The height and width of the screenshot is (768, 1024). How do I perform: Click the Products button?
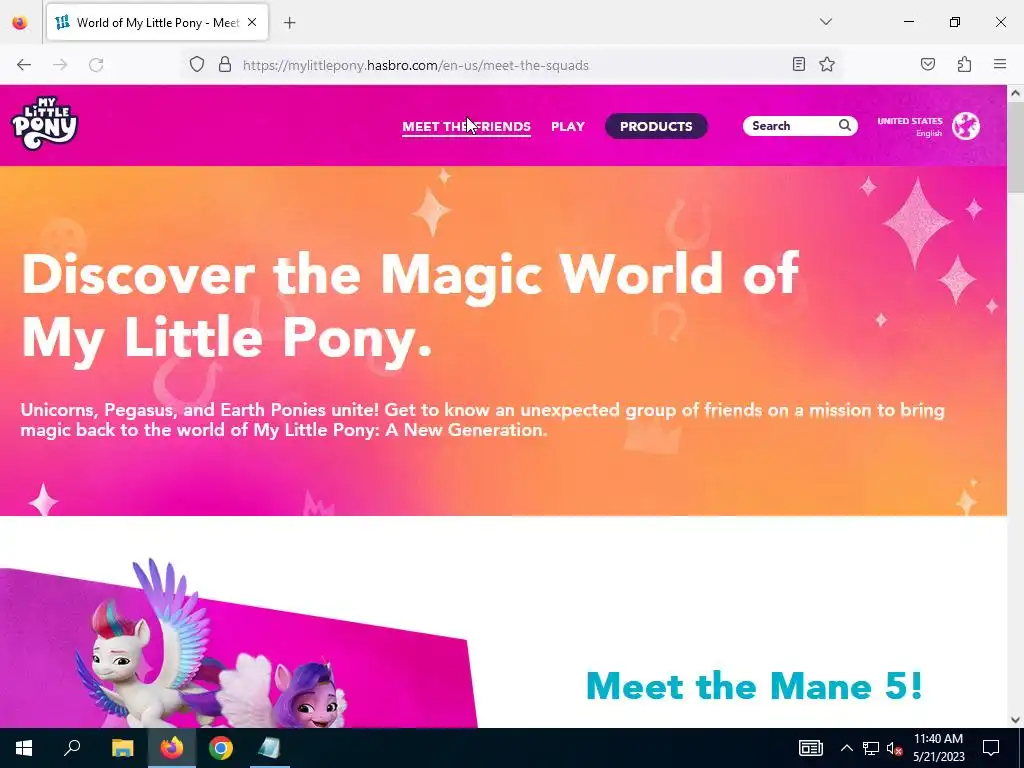pos(656,126)
